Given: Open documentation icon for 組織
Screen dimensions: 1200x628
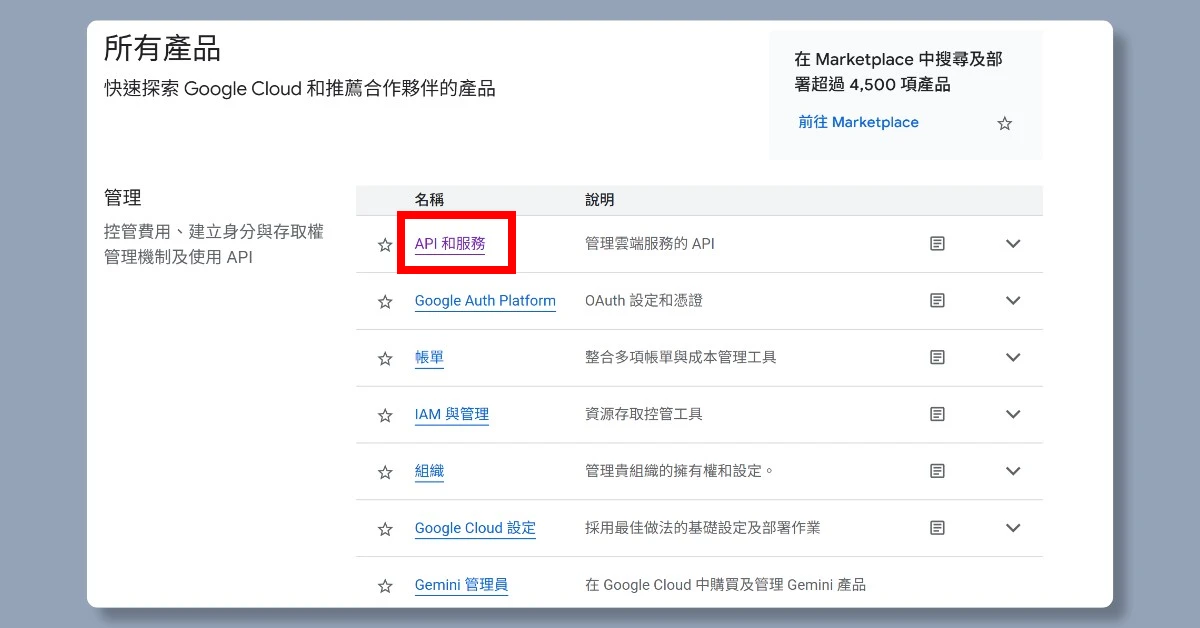Looking at the screenshot, I should tap(937, 471).
